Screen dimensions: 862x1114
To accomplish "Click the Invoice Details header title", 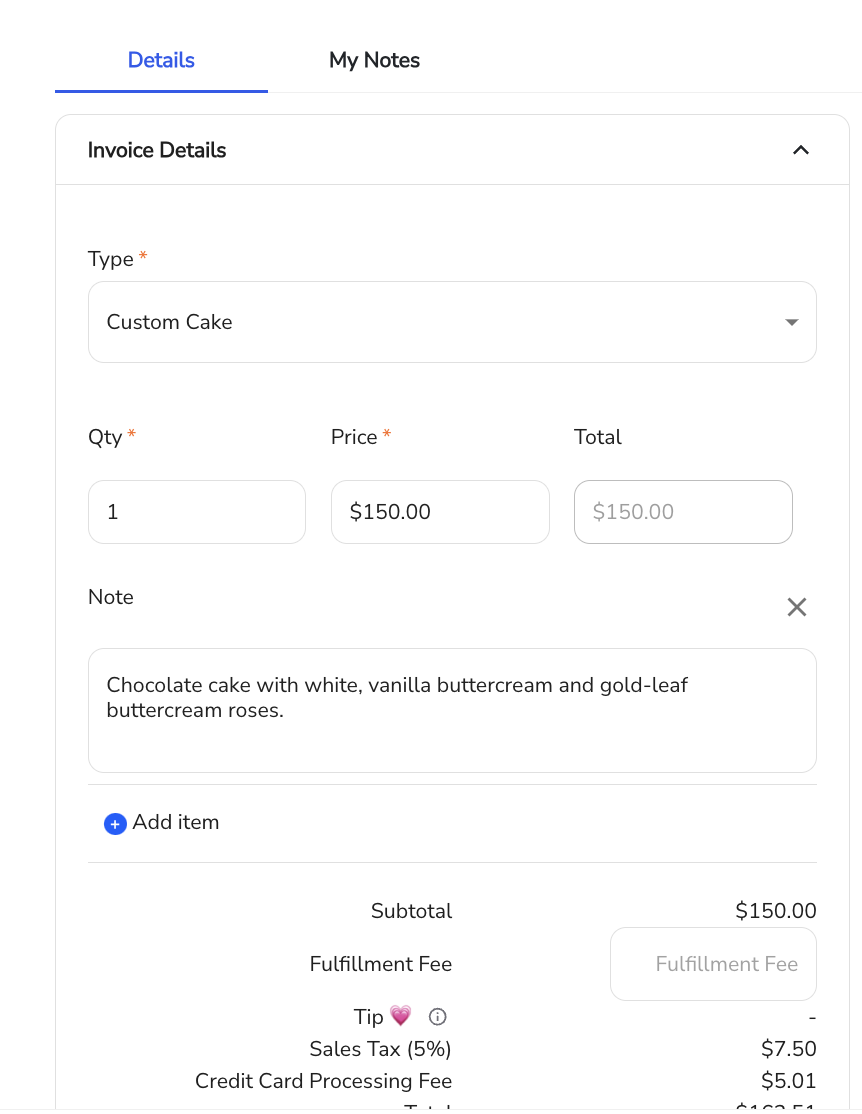I will pyautogui.click(x=157, y=150).
